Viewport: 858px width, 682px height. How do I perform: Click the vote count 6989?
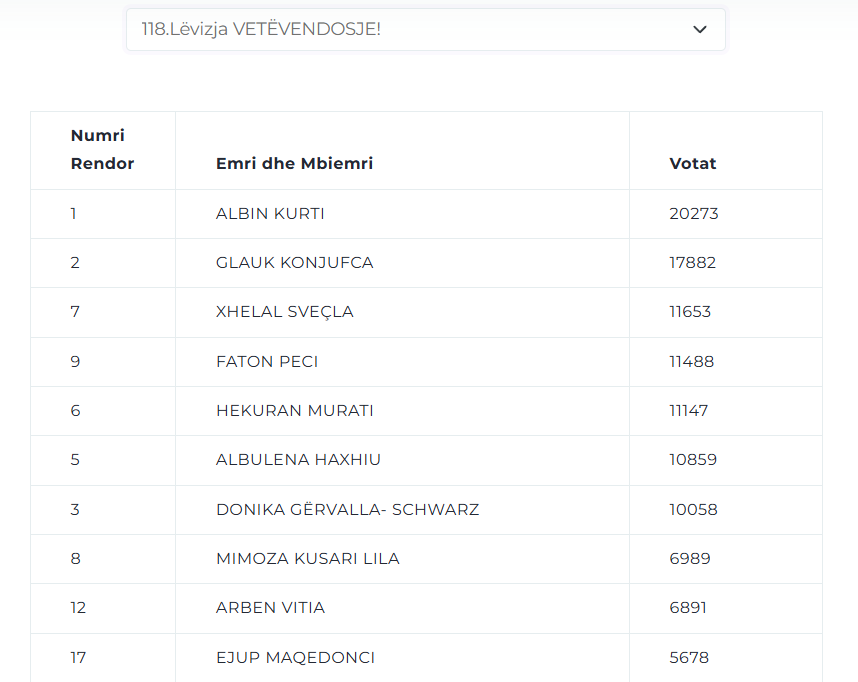tap(689, 559)
